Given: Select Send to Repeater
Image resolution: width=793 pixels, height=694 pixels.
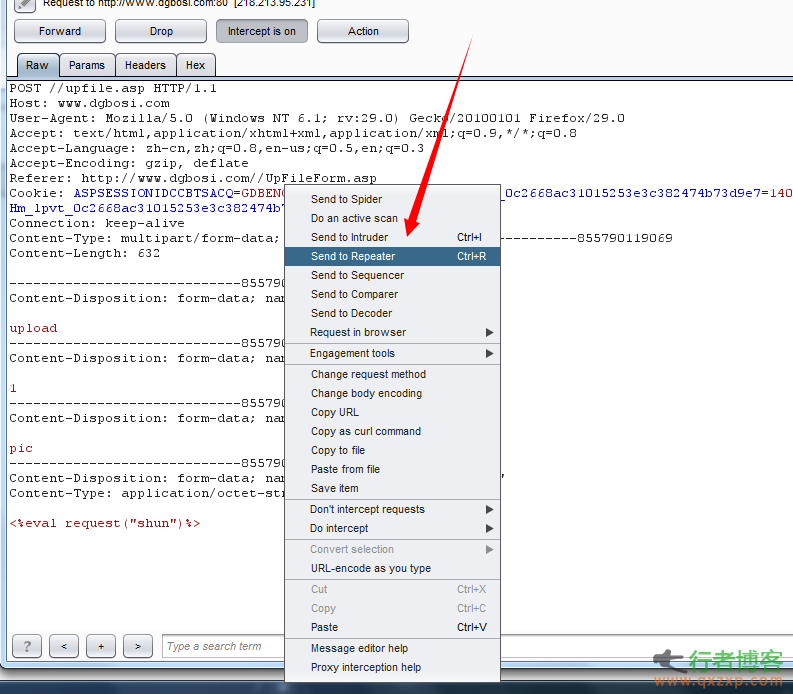Looking at the screenshot, I should pyautogui.click(x=392, y=256).
